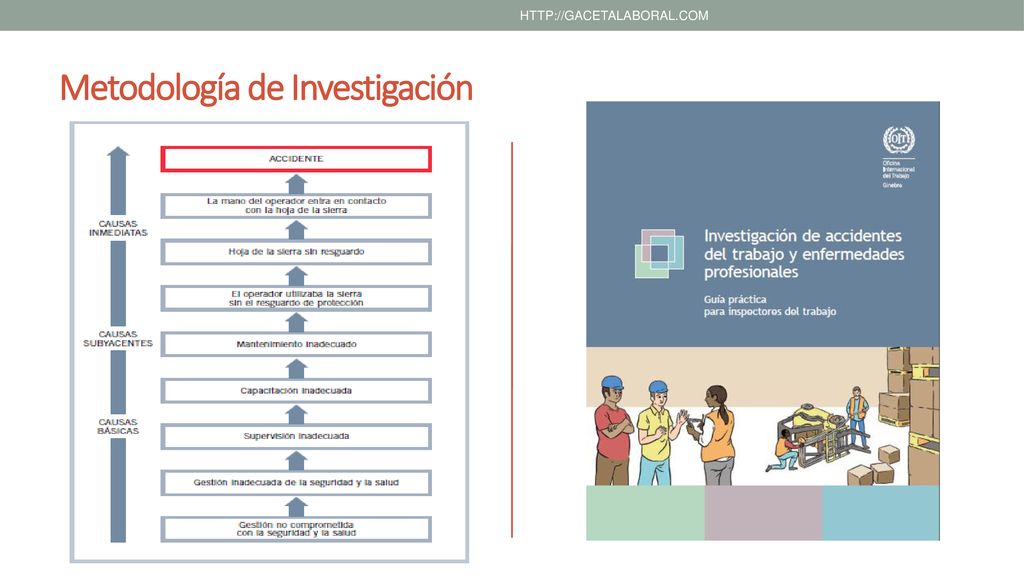Image resolution: width=1024 pixels, height=576 pixels.
Task: Select 'La mano del operador entra en contacto' box
Action: pos(296,206)
